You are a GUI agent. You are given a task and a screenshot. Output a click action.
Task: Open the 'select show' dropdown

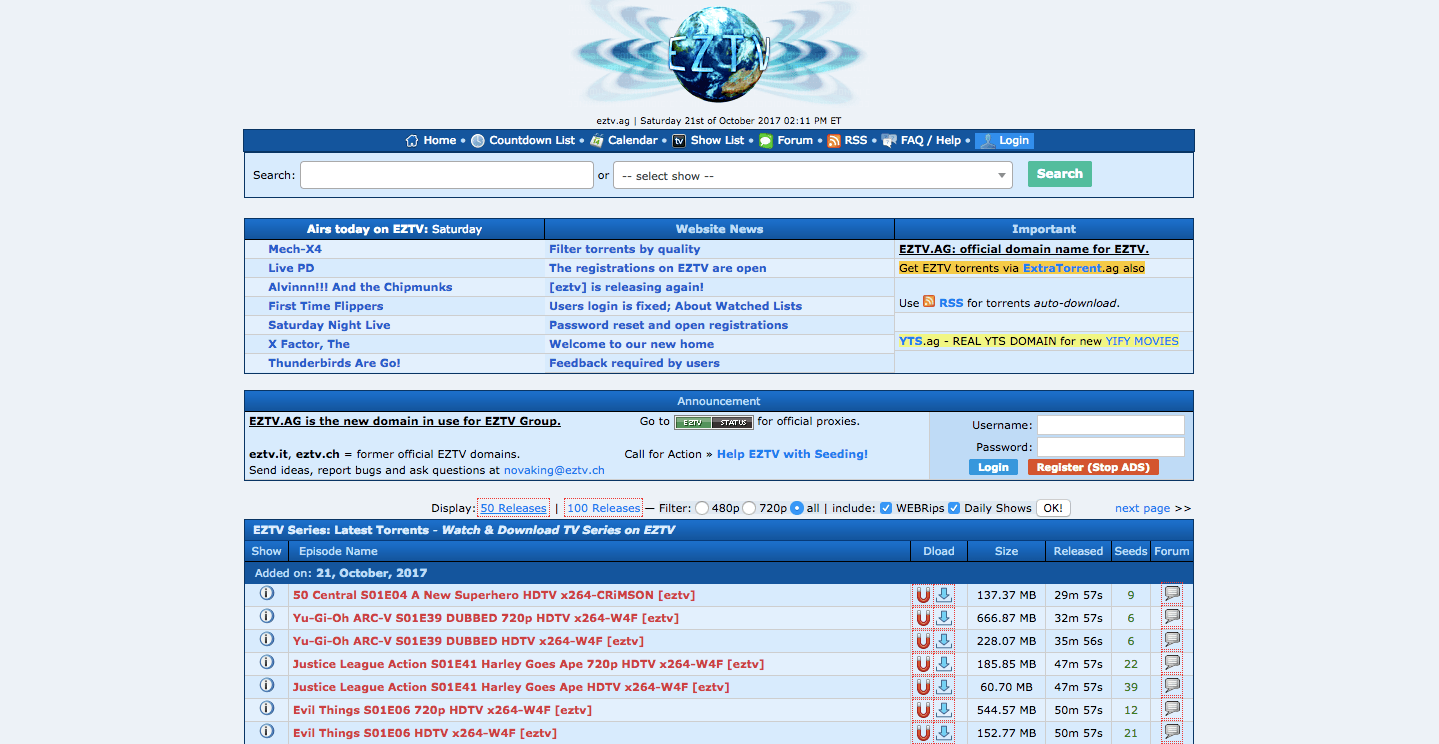pos(812,176)
